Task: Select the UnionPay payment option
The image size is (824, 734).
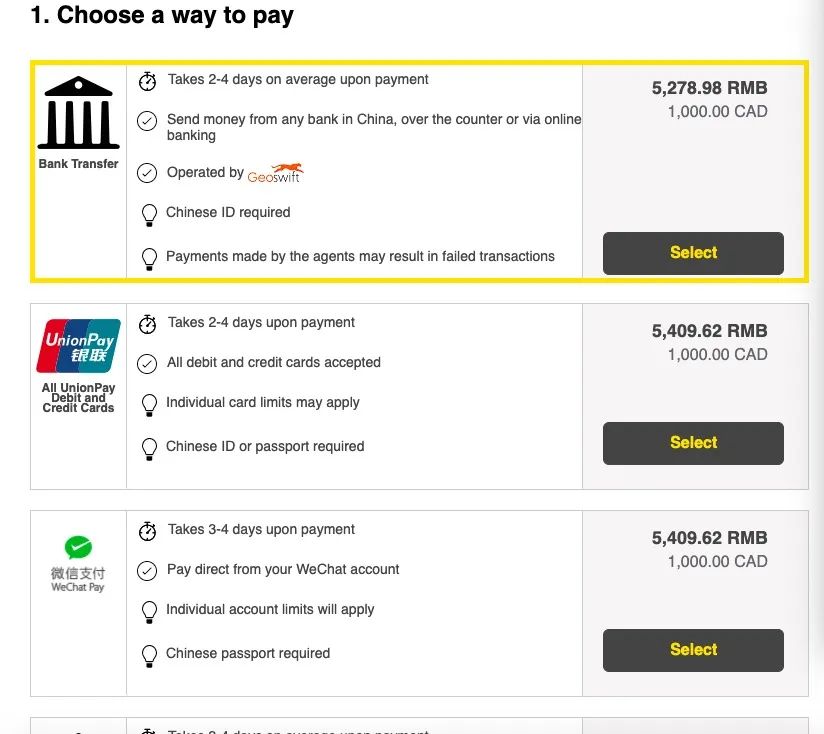Action: tap(693, 443)
